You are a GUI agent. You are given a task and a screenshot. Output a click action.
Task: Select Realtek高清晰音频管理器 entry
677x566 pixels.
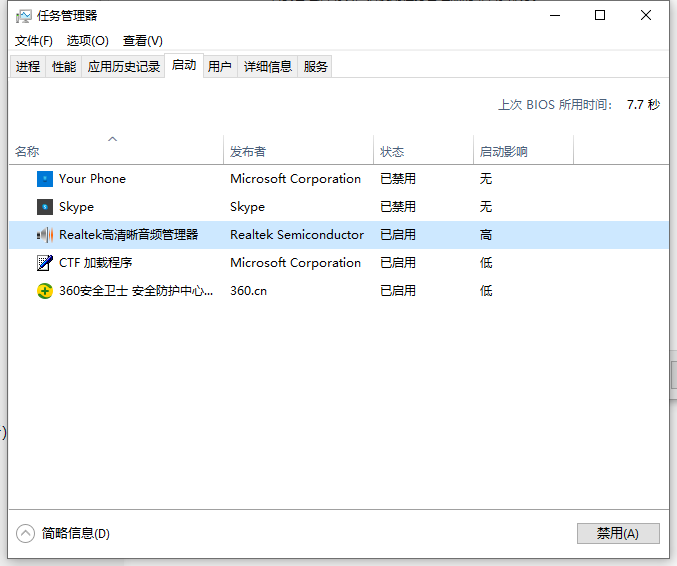(129, 235)
